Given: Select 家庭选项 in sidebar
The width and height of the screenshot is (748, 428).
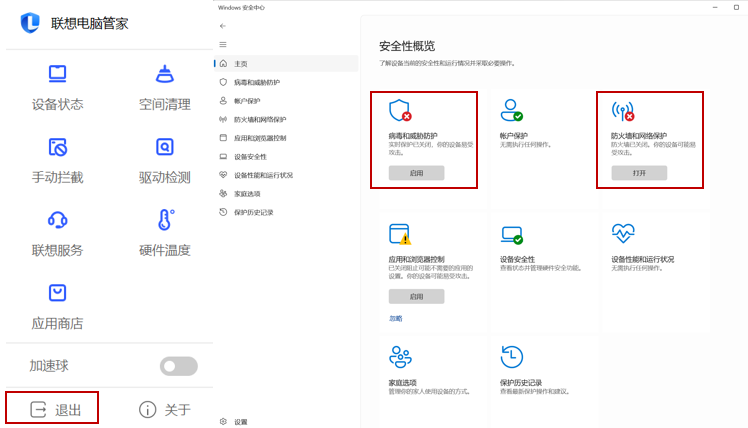Looking at the screenshot, I should point(286,194).
